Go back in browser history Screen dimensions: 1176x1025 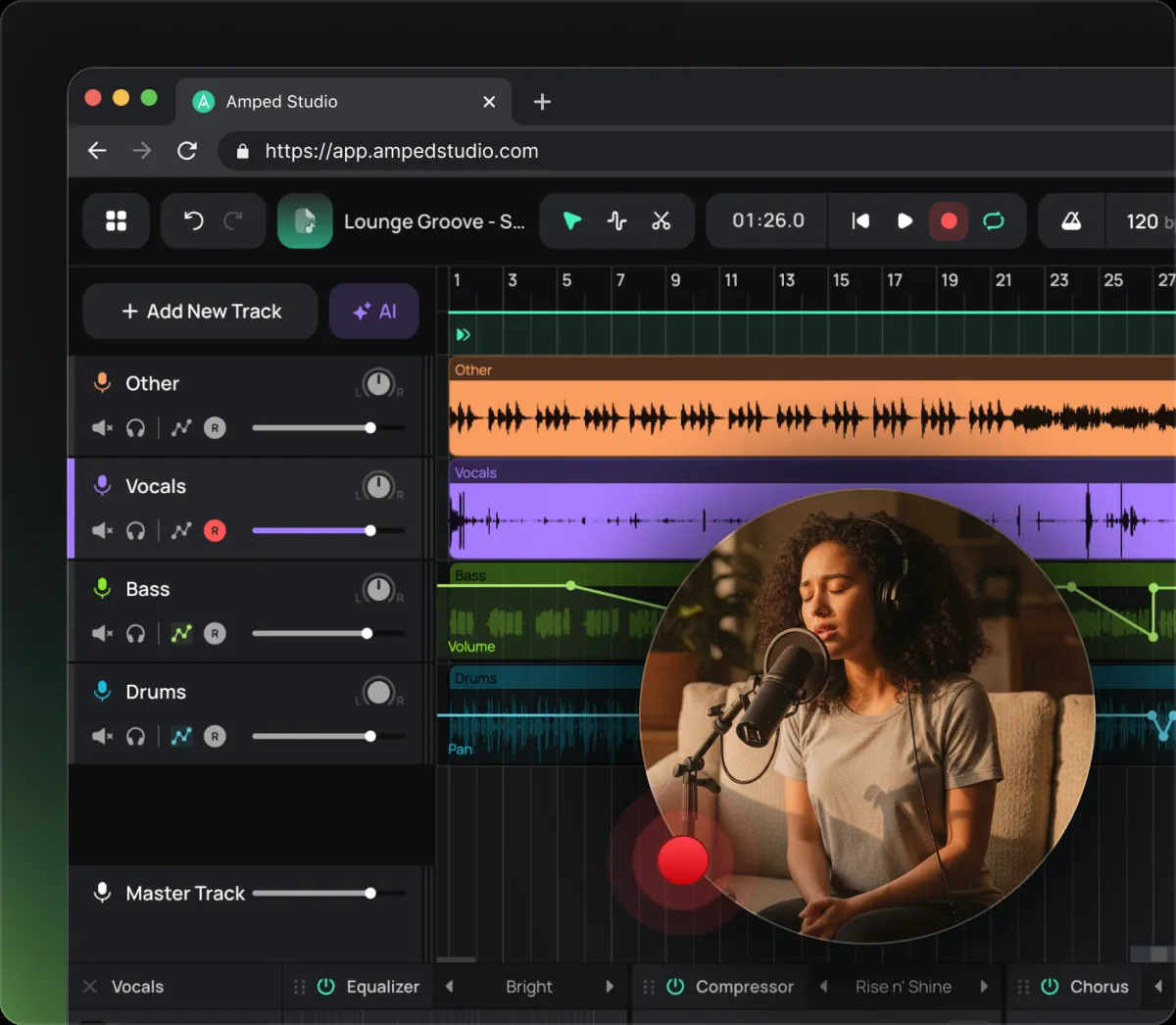[x=97, y=151]
